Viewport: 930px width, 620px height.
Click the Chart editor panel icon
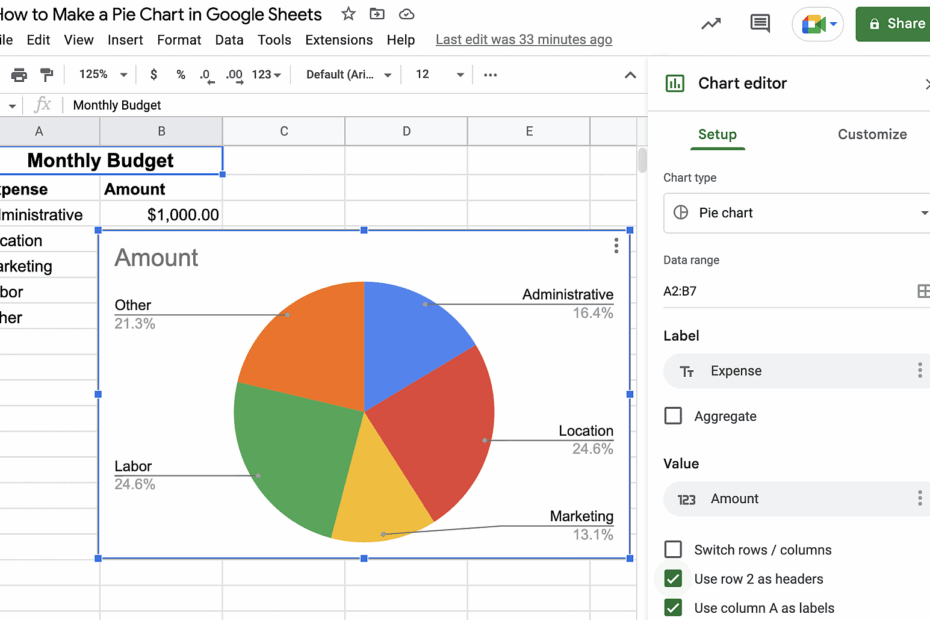(675, 83)
